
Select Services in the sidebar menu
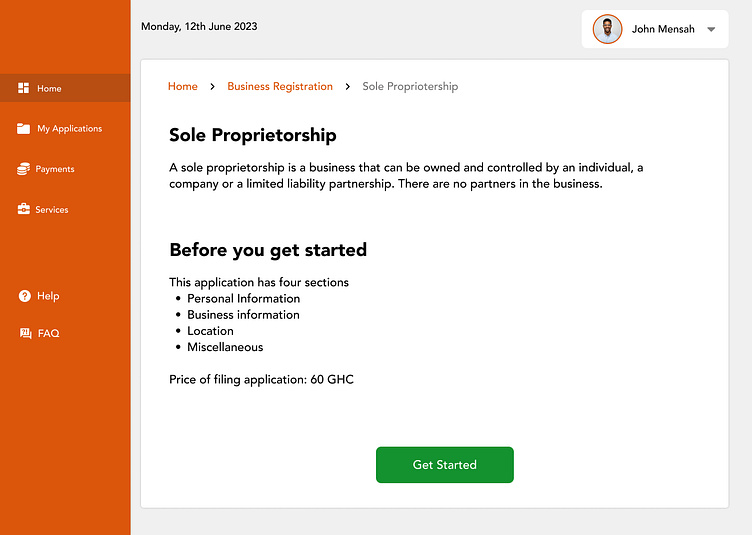pyautogui.click(x=52, y=210)
